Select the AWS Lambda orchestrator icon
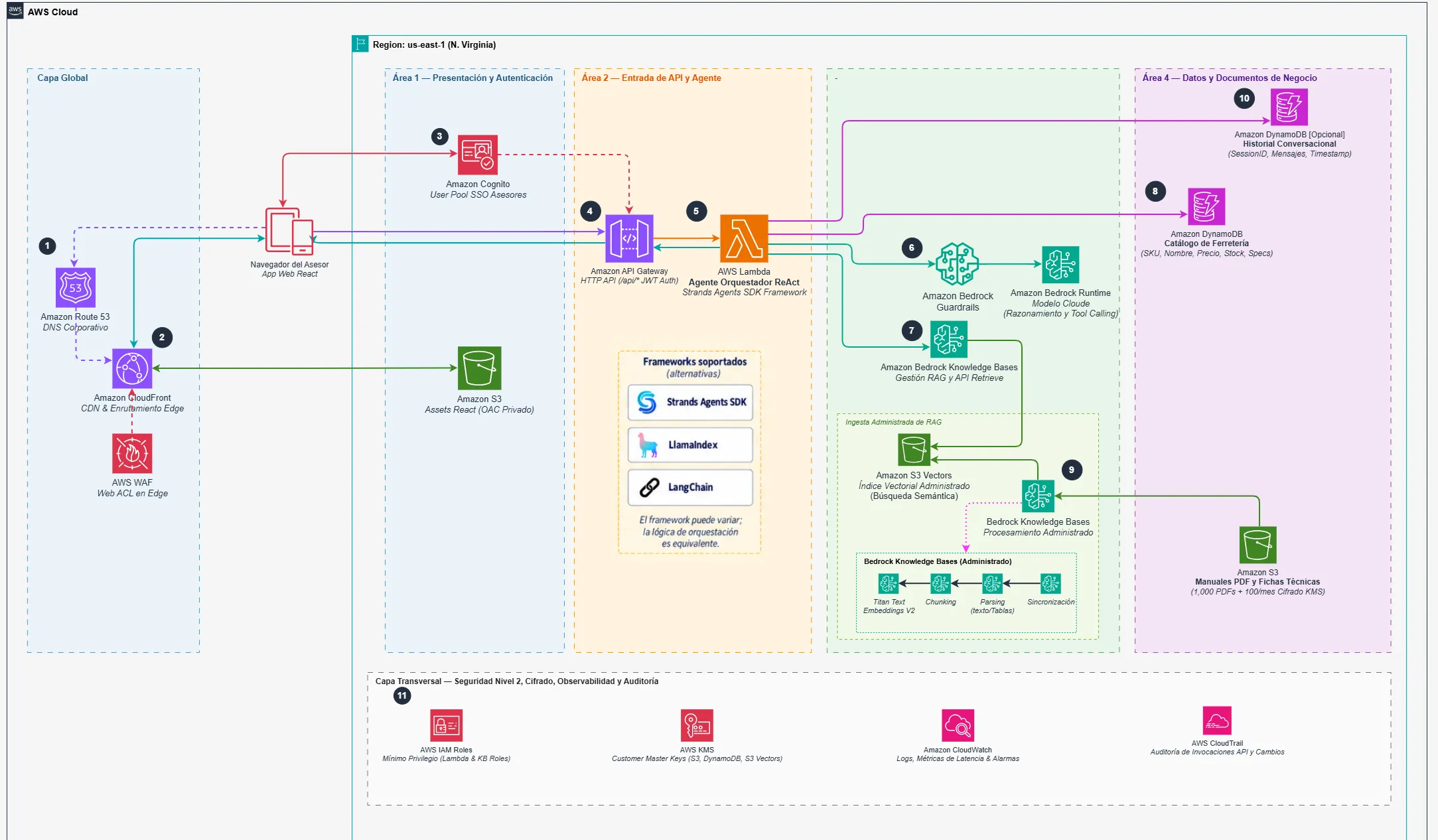Screen dimensions: 1438x840 click(744, 238)
